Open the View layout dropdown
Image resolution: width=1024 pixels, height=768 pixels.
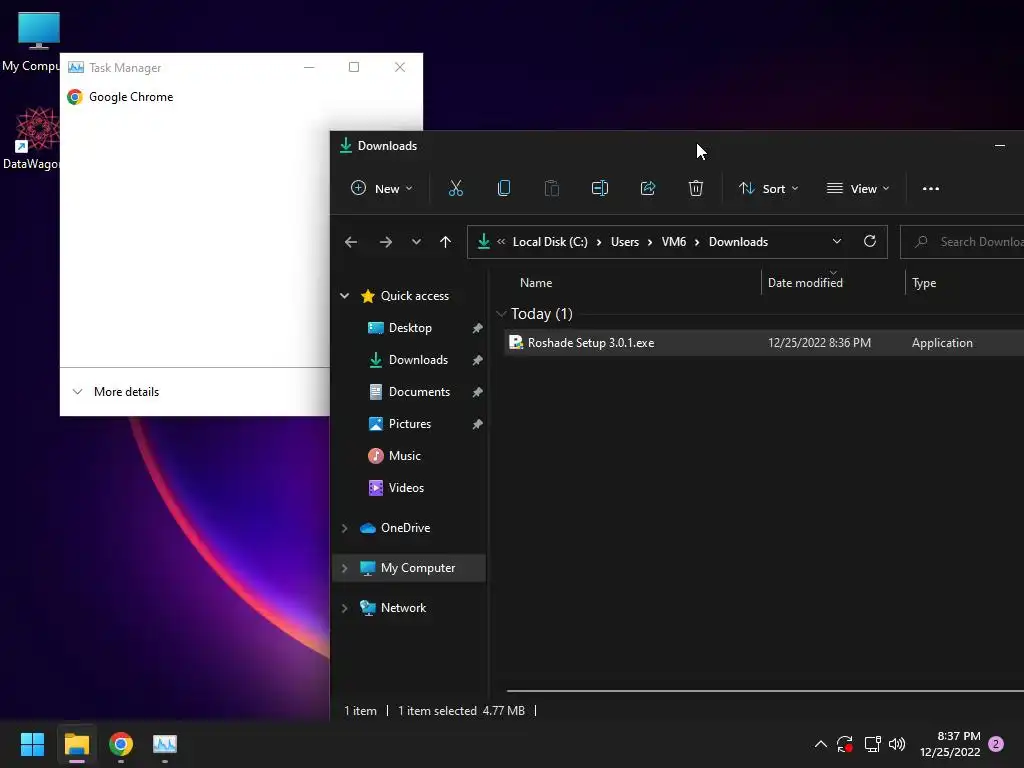pyautogui.click(x=858, y=189)
